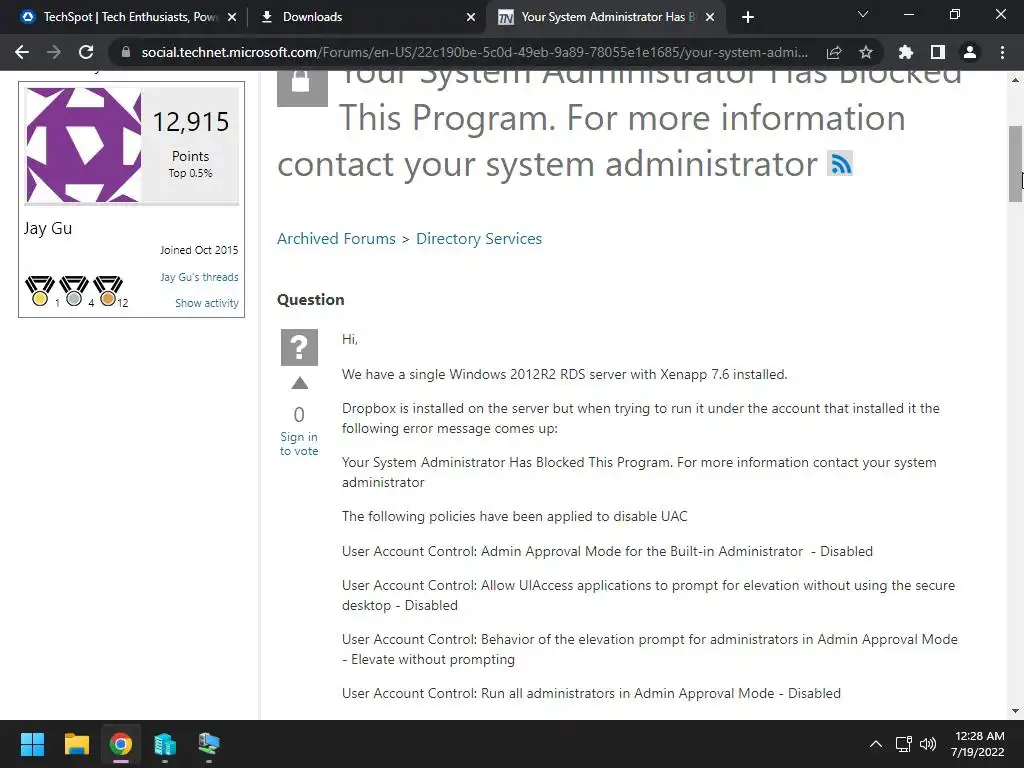Click the silver medal icon

click(x=74, y=291)
